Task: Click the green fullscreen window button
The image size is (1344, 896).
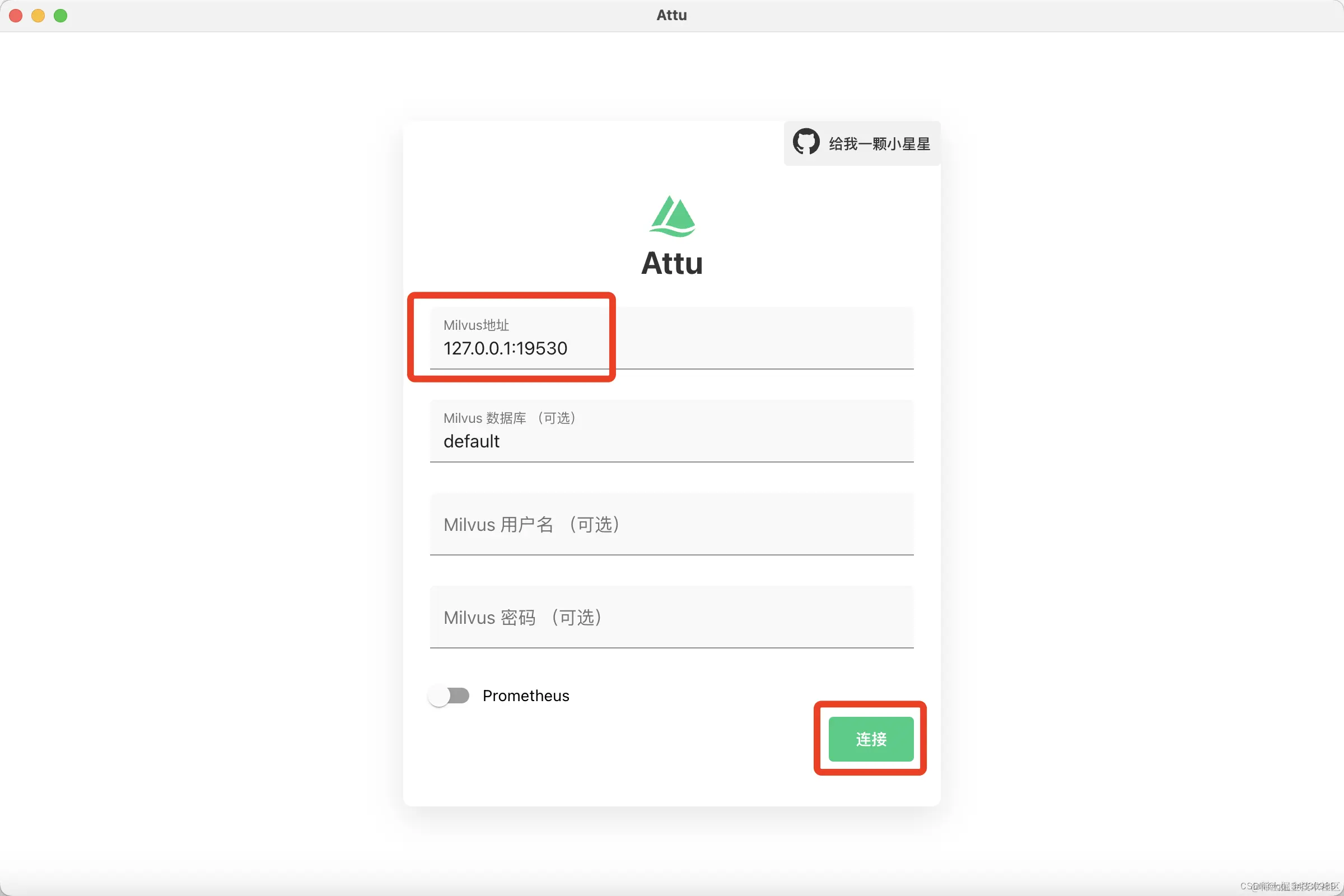Action: (60, 16)
